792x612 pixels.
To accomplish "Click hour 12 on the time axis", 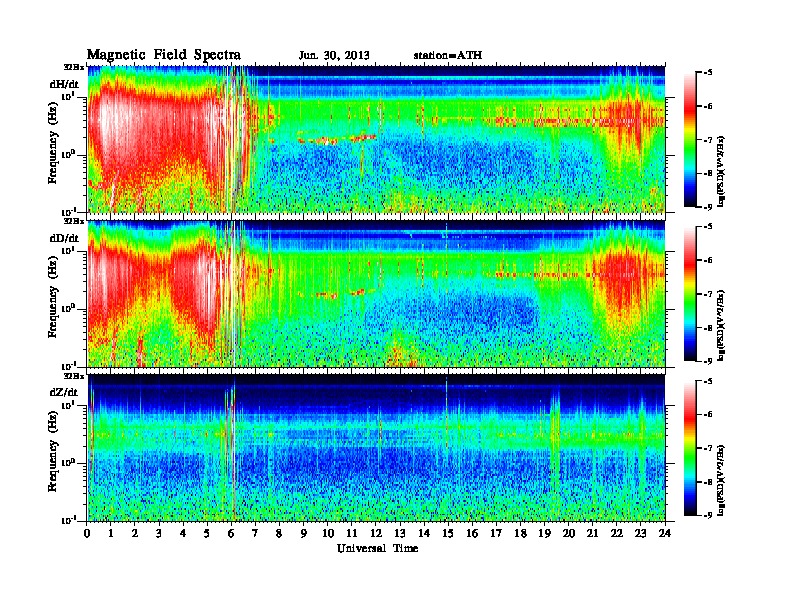I will pyautogui.click(x=376, y=533).
